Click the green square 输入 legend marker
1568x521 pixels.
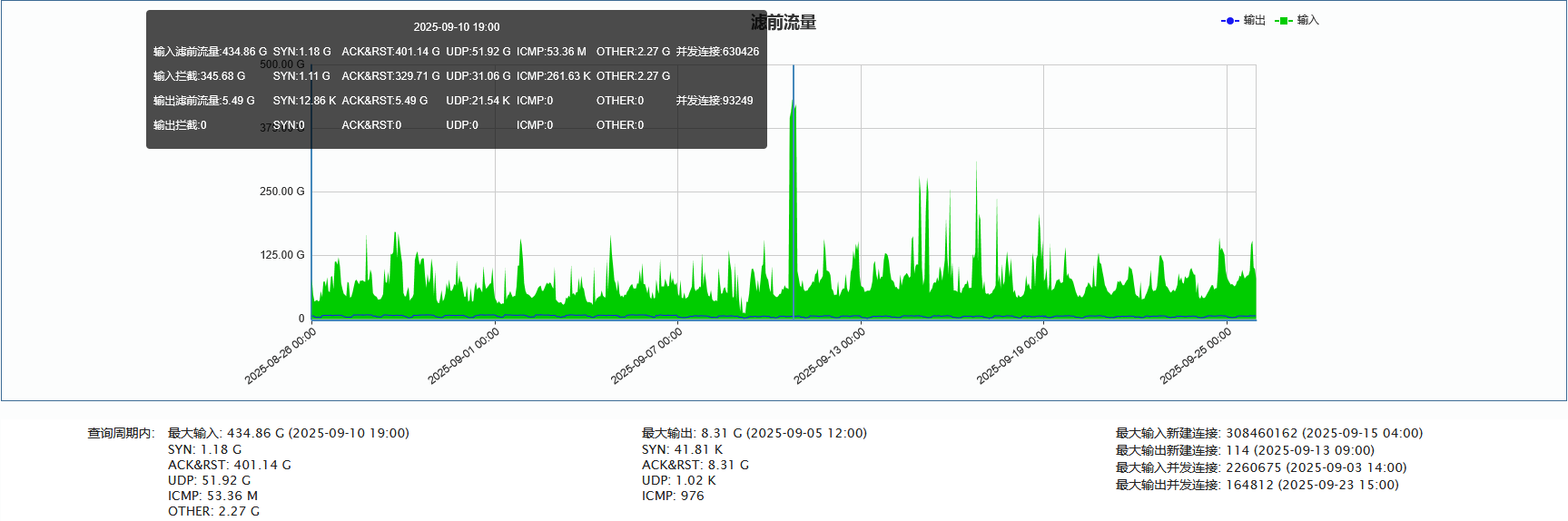pyautogui.click(x=1283, y=21)
